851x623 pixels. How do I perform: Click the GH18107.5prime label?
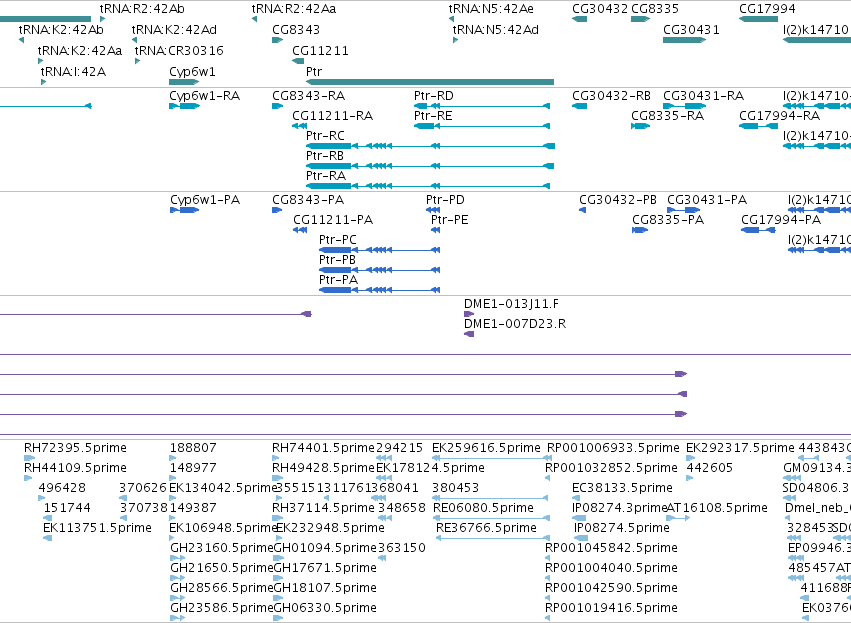(x=325, y=588)
